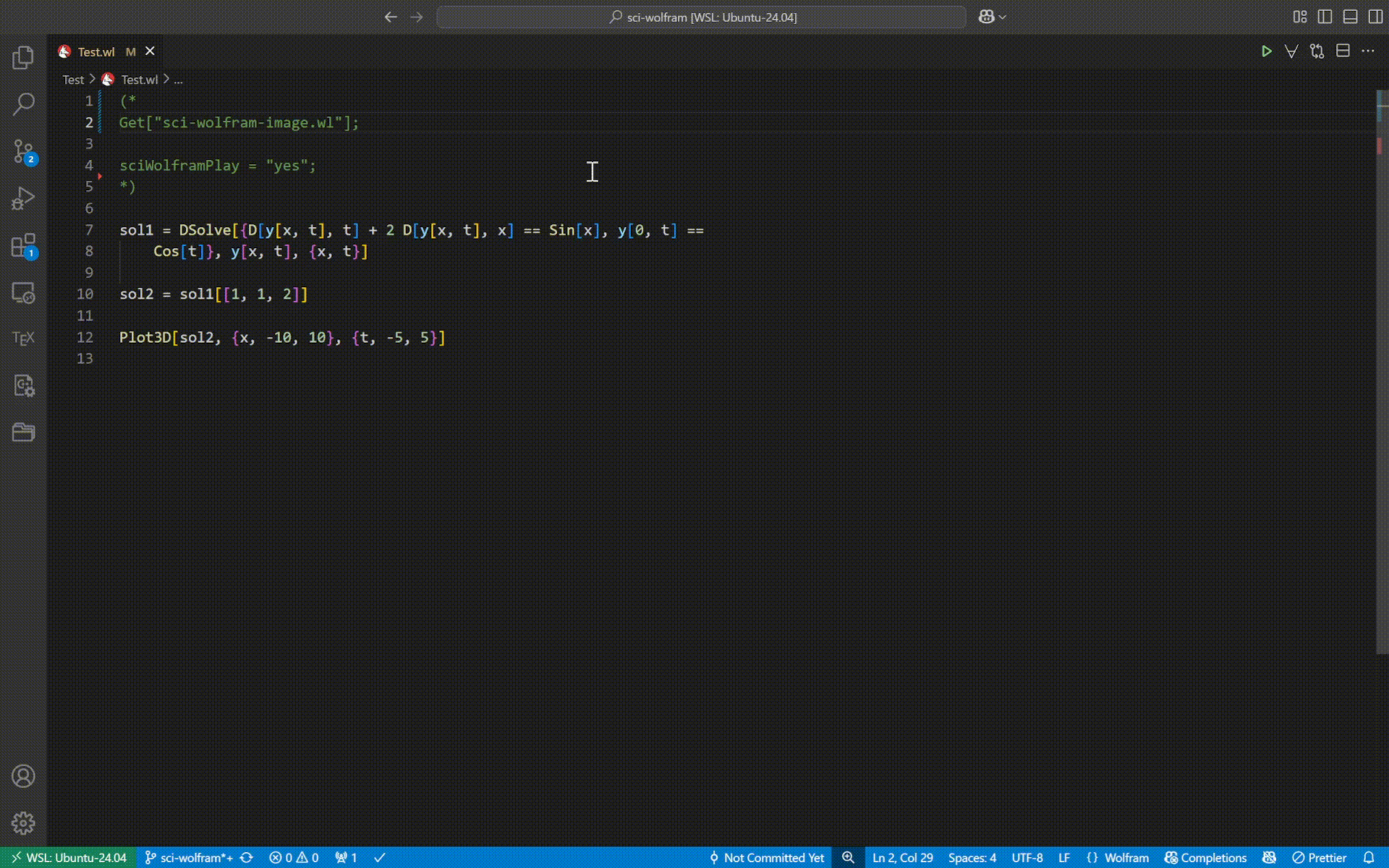Open the editor More Actions ellipsis
This screenshot has height=868, width=1389.
[1368, 51]
